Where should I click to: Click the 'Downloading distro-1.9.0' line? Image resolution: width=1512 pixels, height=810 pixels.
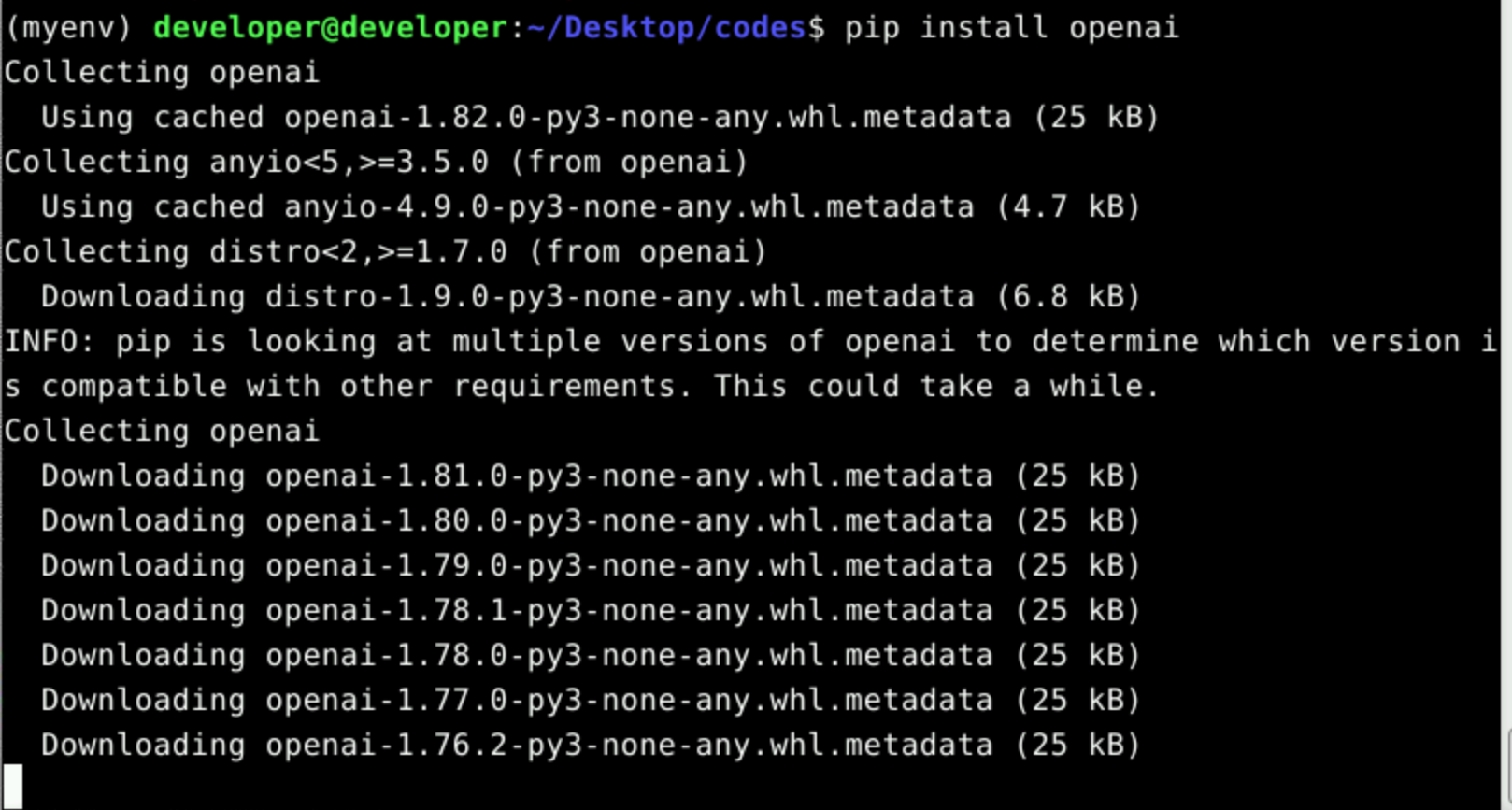click(x=590, y=297)
